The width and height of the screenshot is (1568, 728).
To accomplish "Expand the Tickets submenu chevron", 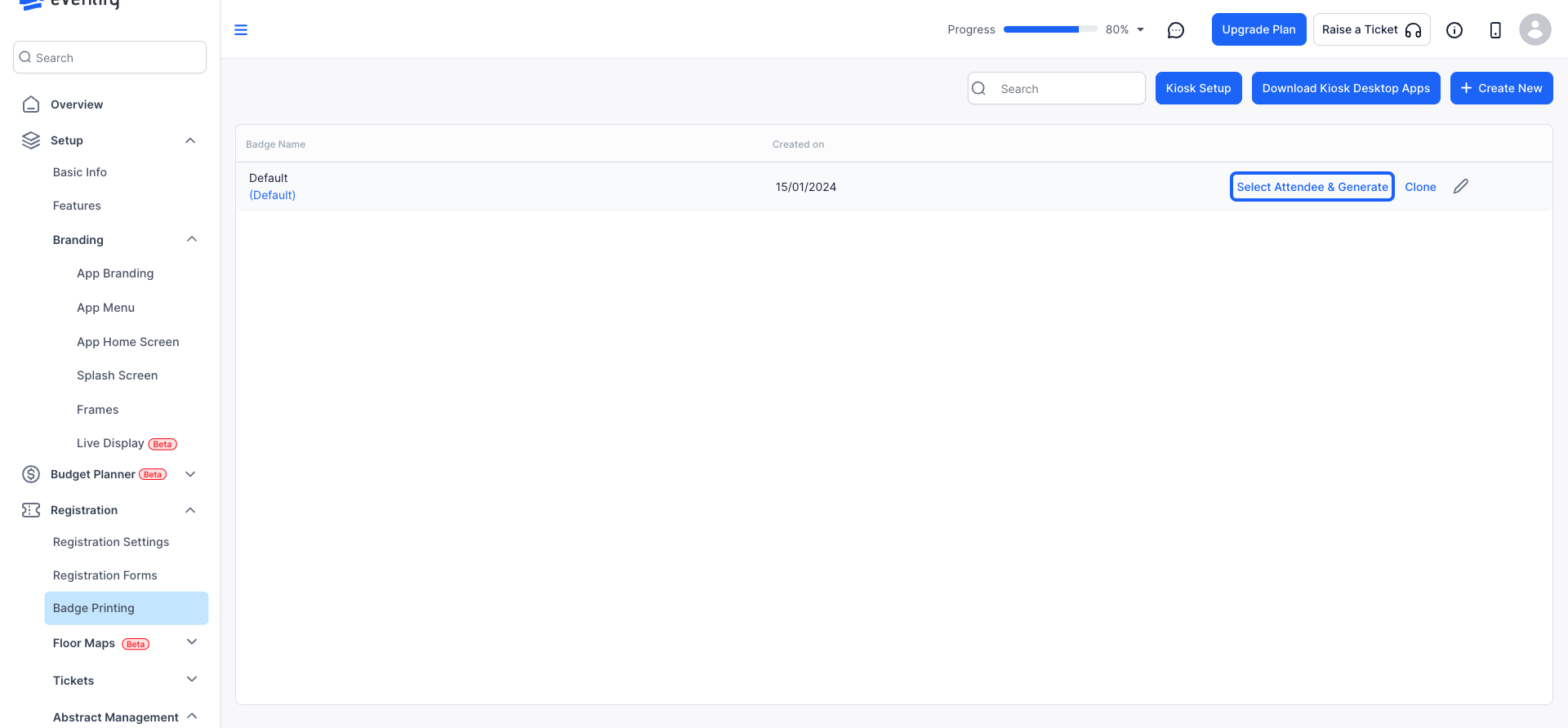I will click(x=192, y=680).
